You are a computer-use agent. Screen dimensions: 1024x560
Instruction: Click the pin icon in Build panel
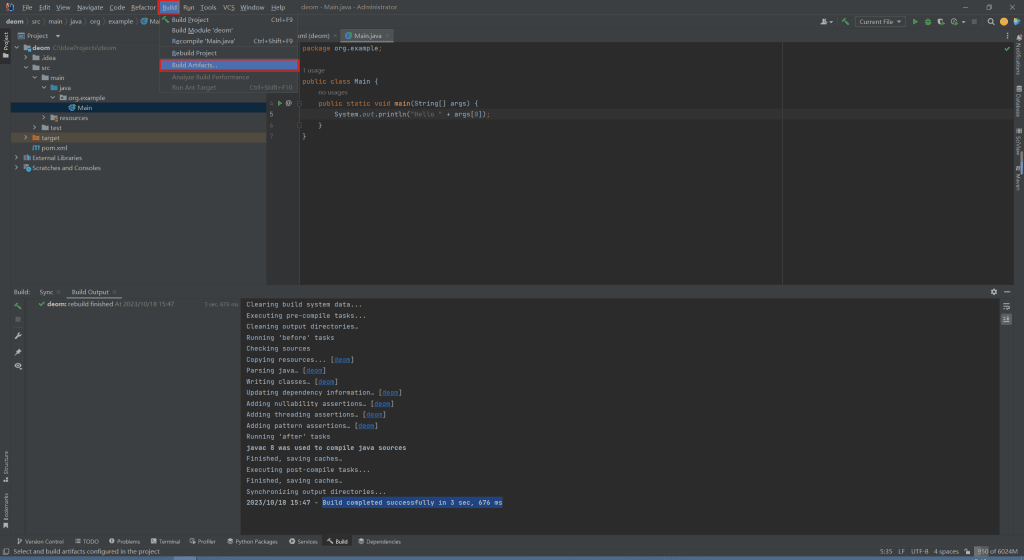18,352
